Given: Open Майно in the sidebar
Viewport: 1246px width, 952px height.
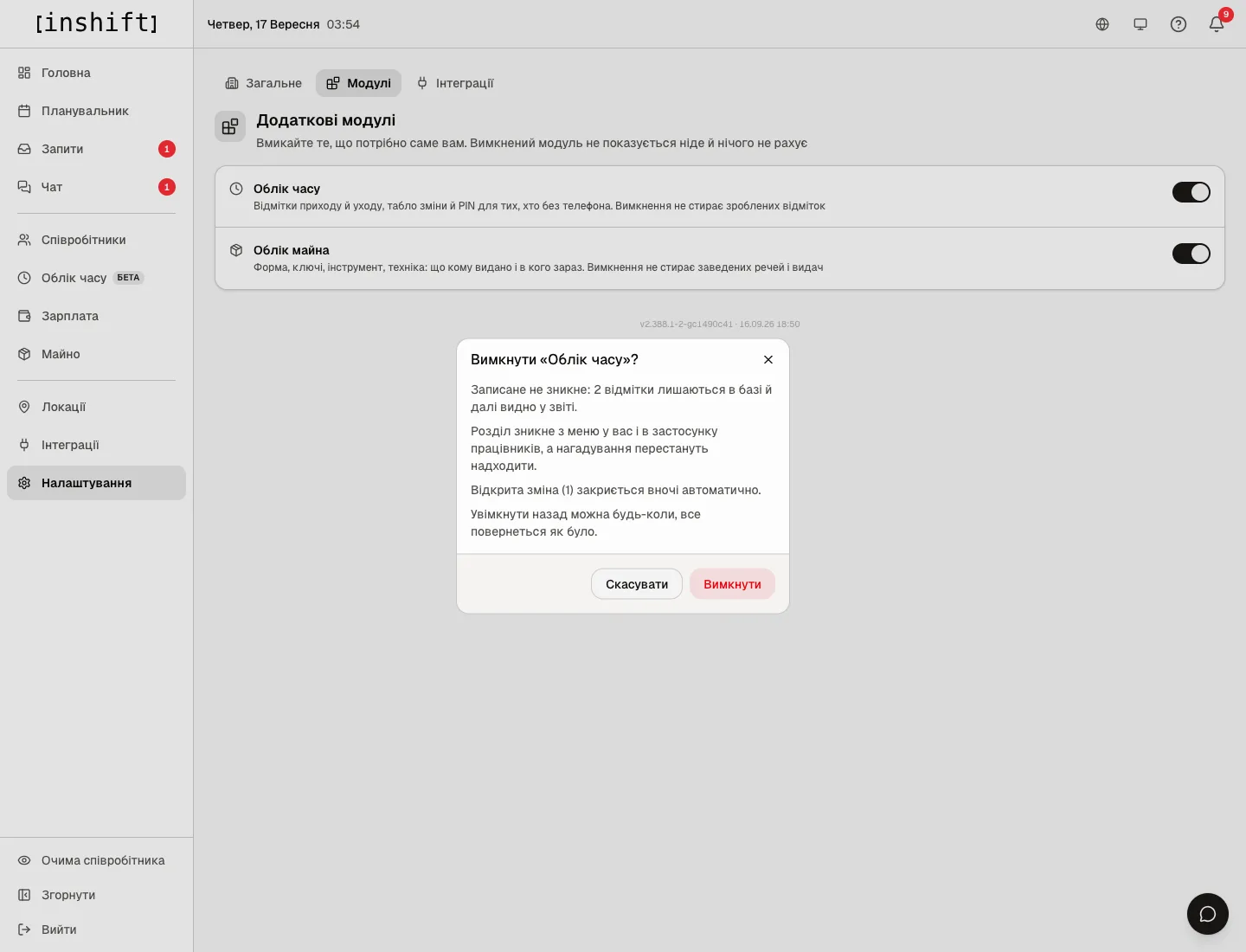Looking at the screenshot, I should [96, 354].
